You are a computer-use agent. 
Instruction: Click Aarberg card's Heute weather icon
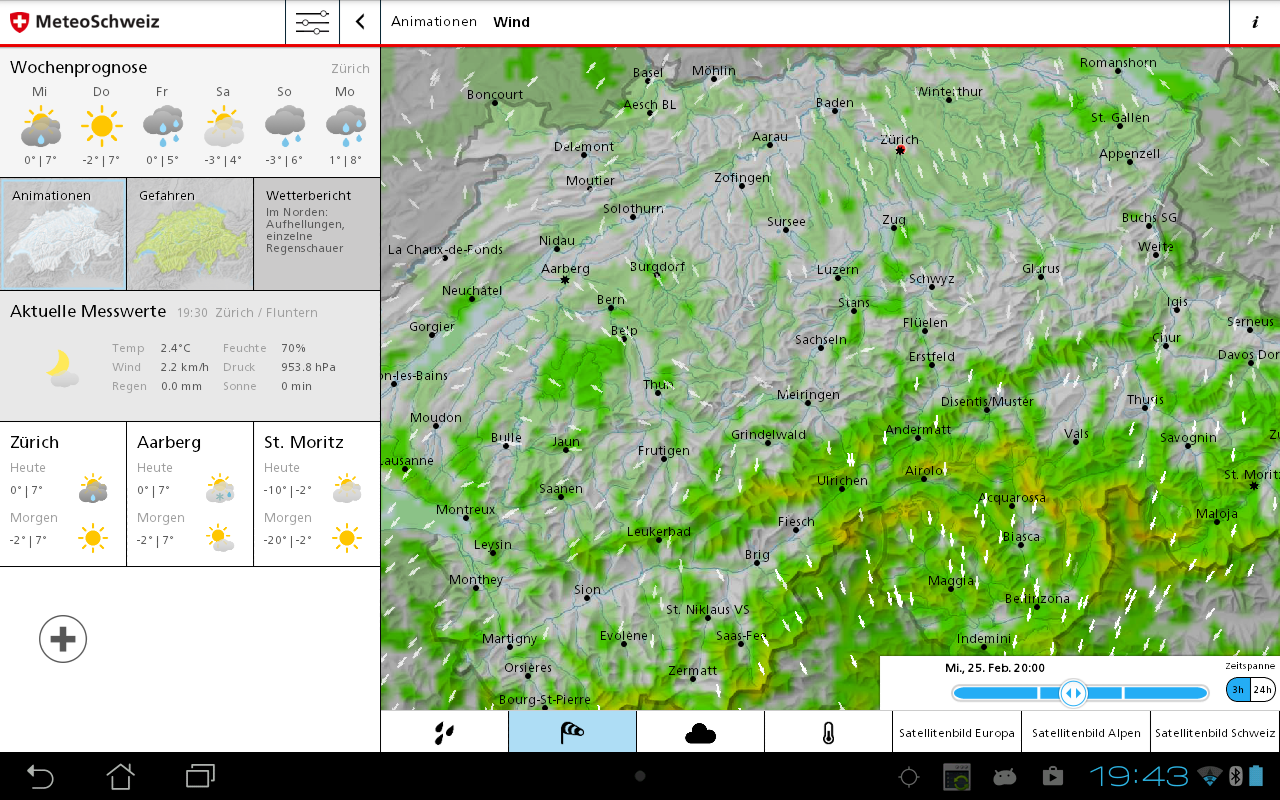[x=220, y=490]
